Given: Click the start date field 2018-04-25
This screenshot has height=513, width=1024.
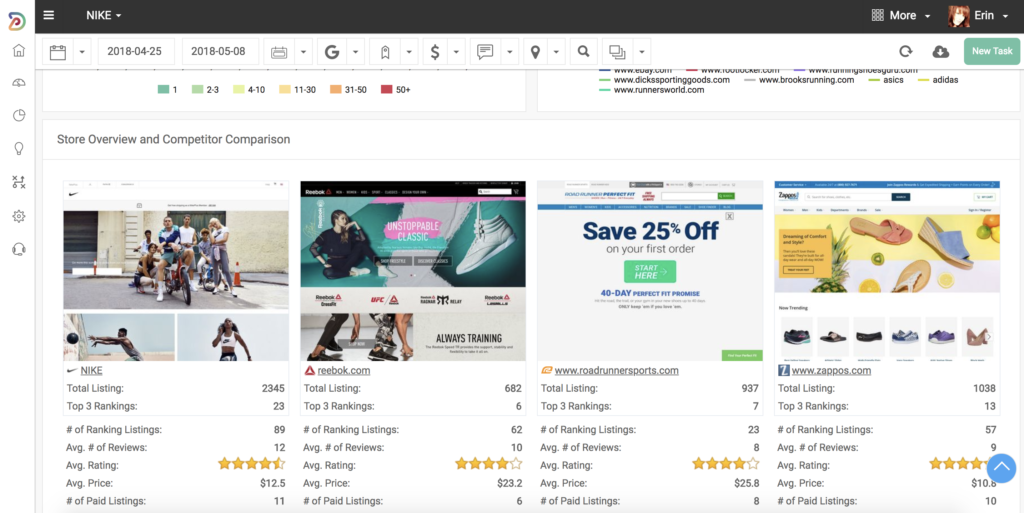Looking at the screenshot, I should point(136,52).
